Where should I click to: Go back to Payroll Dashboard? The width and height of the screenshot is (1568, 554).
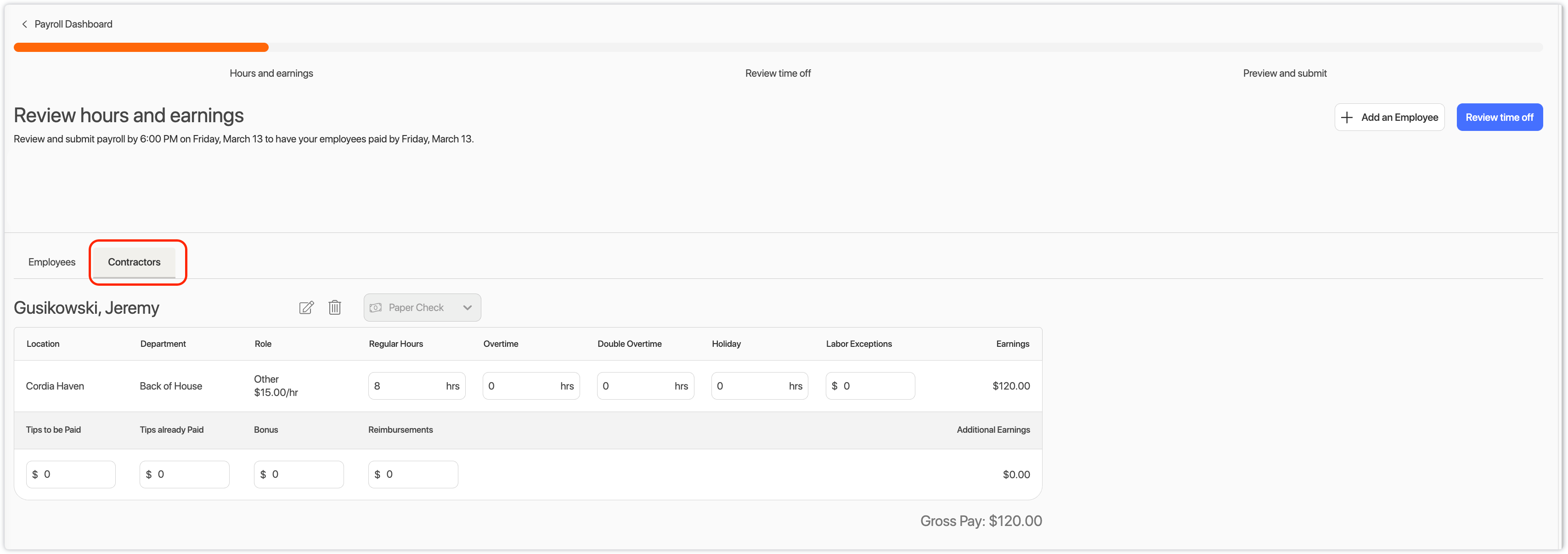click(x=73, y=24)
